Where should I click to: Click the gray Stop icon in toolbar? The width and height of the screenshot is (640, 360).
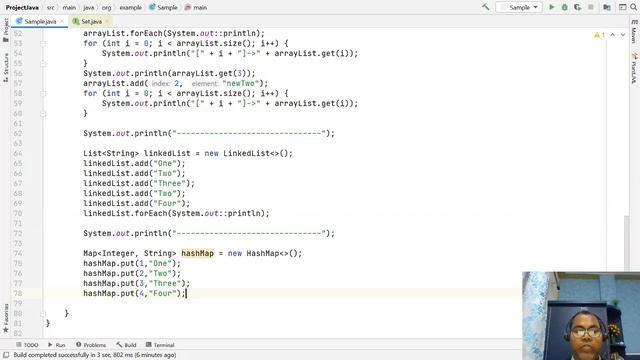point(591,7)
